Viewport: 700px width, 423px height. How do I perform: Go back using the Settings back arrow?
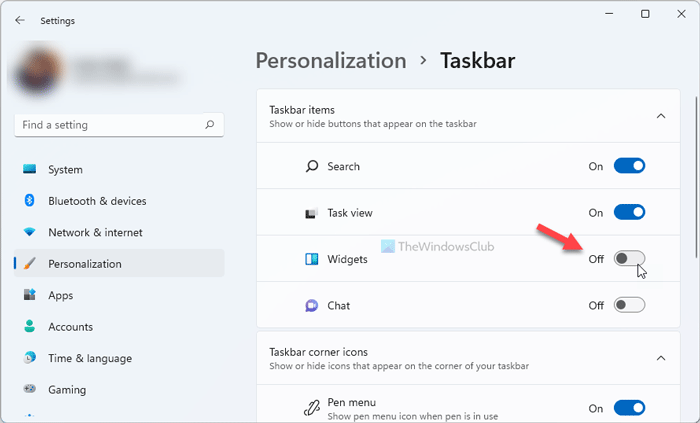click(20, 19)
